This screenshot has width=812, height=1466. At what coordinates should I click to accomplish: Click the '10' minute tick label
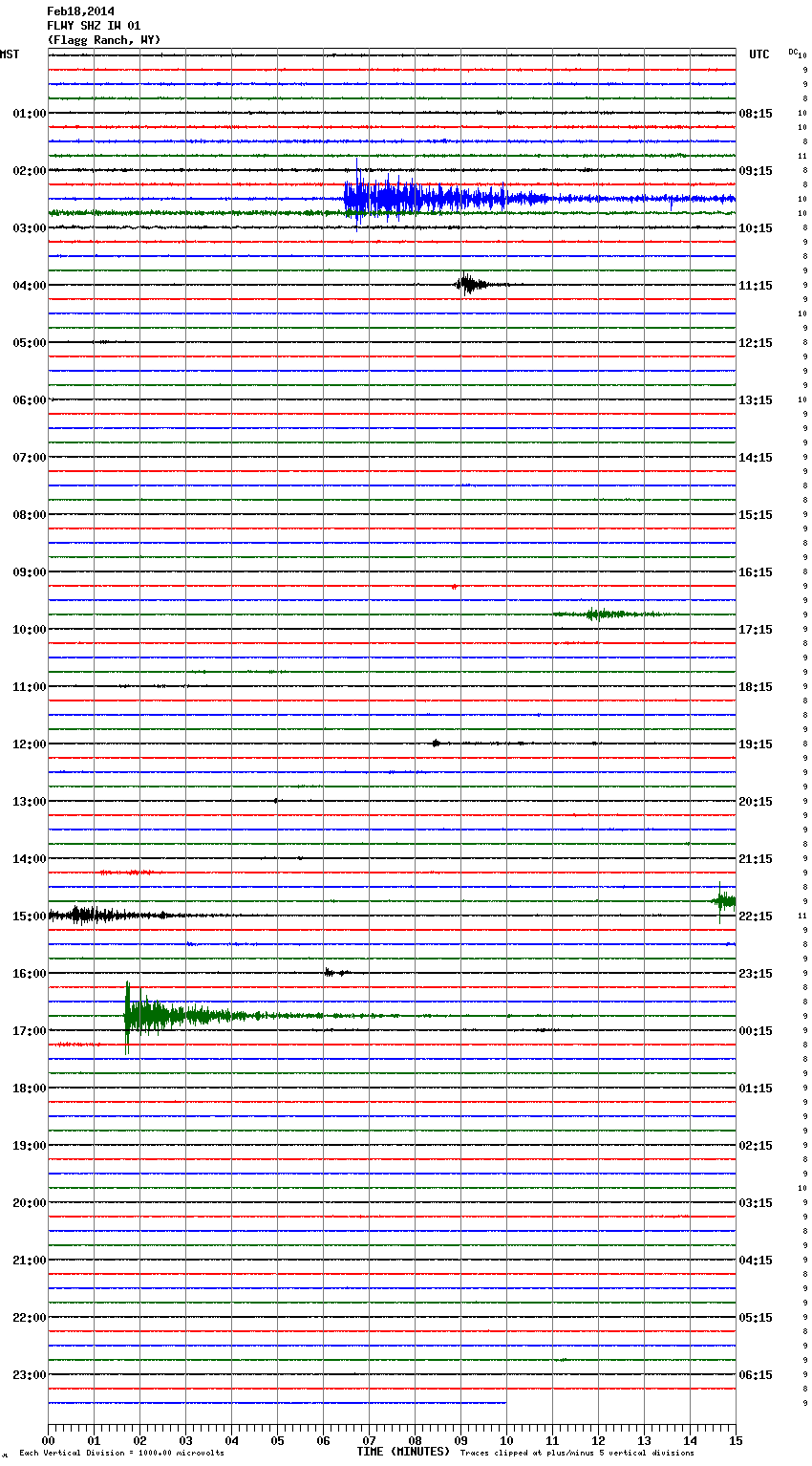coord(506,1440)
